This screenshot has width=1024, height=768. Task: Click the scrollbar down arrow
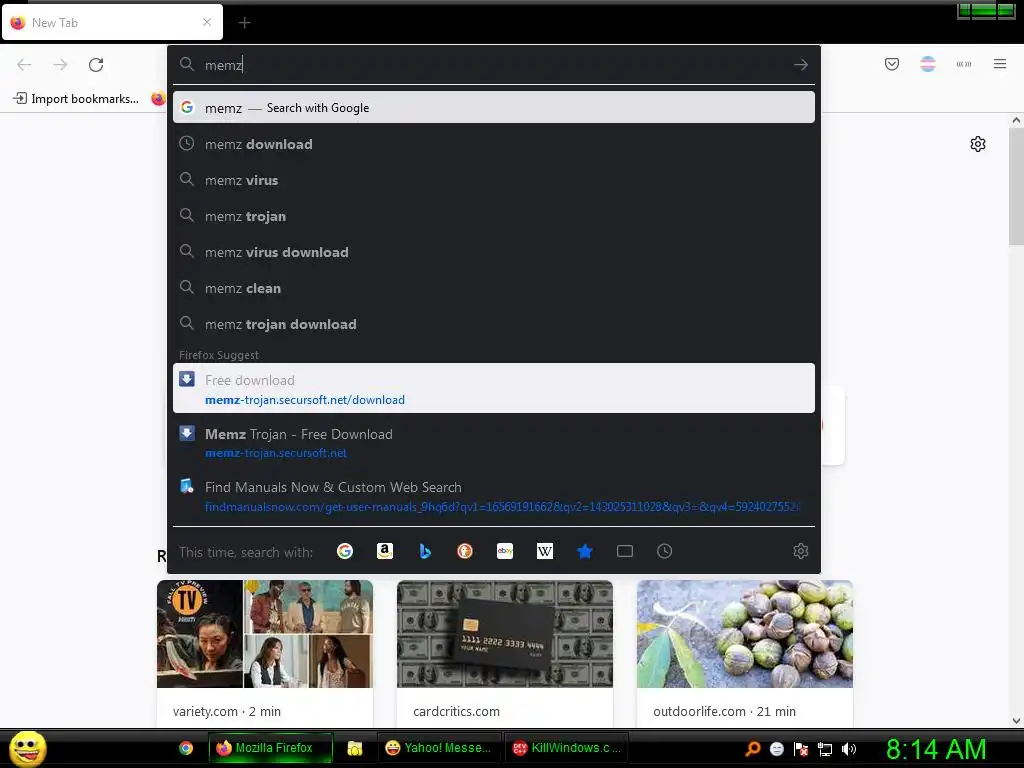pyautogui.click(x=1016, y=720)
